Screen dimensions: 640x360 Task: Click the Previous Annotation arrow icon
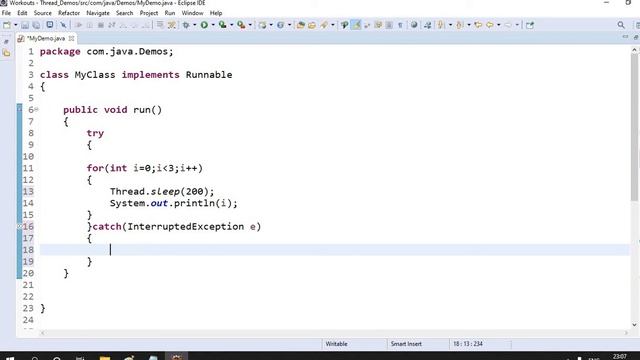[460, 25]
